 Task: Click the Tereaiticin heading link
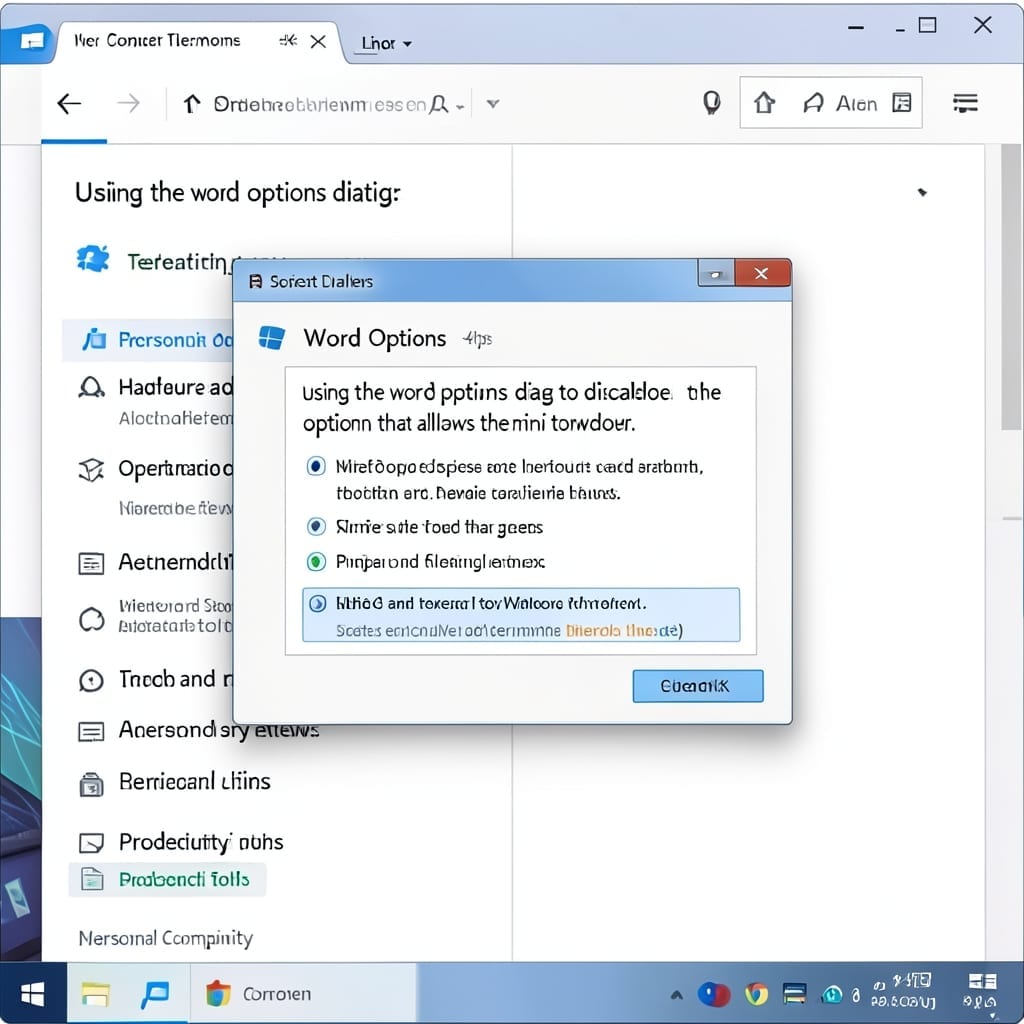[180, 262]
